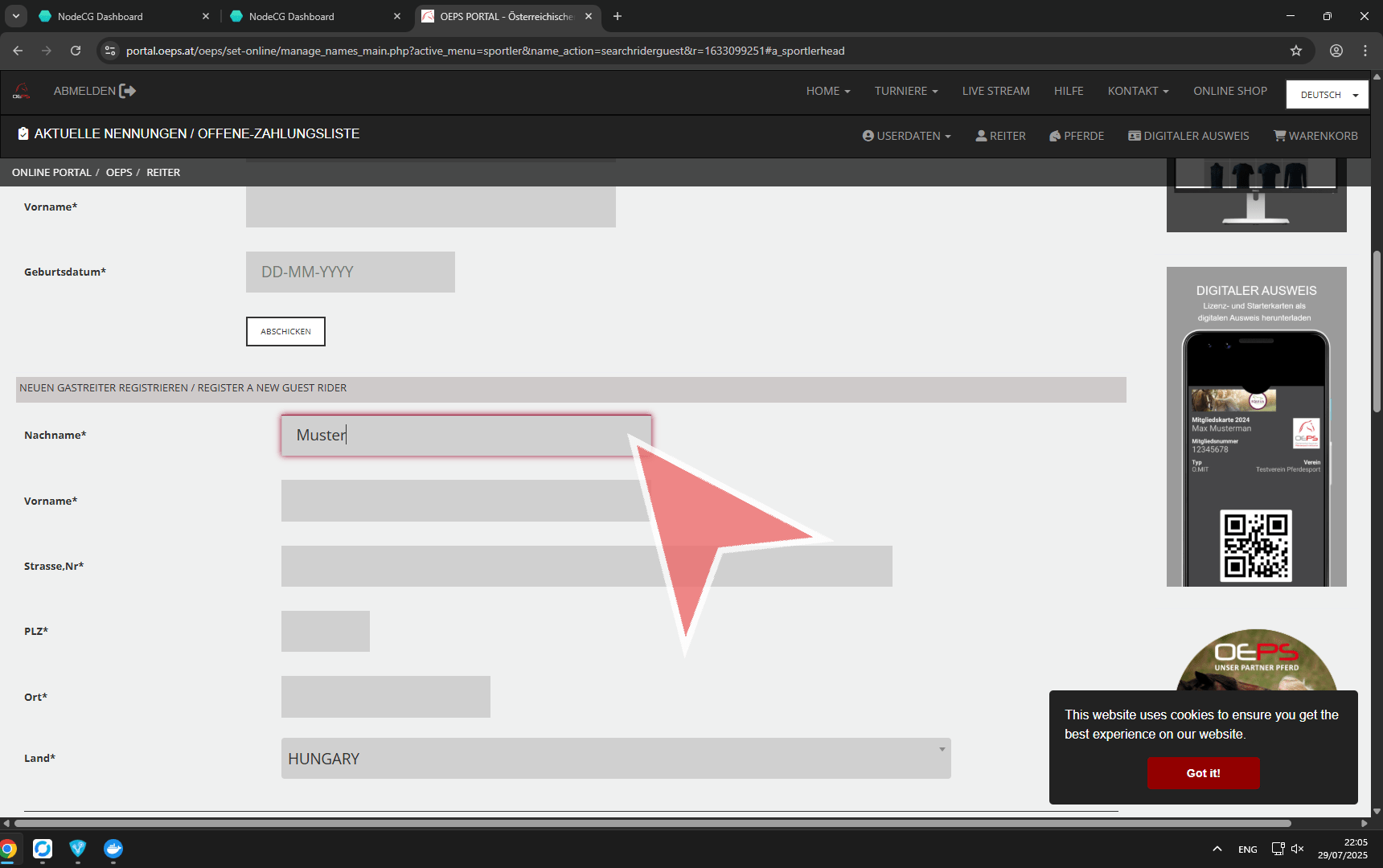1383x868 pixels.
Task: Open Docker Desktop from the taskbar
Action: (113, 849)
